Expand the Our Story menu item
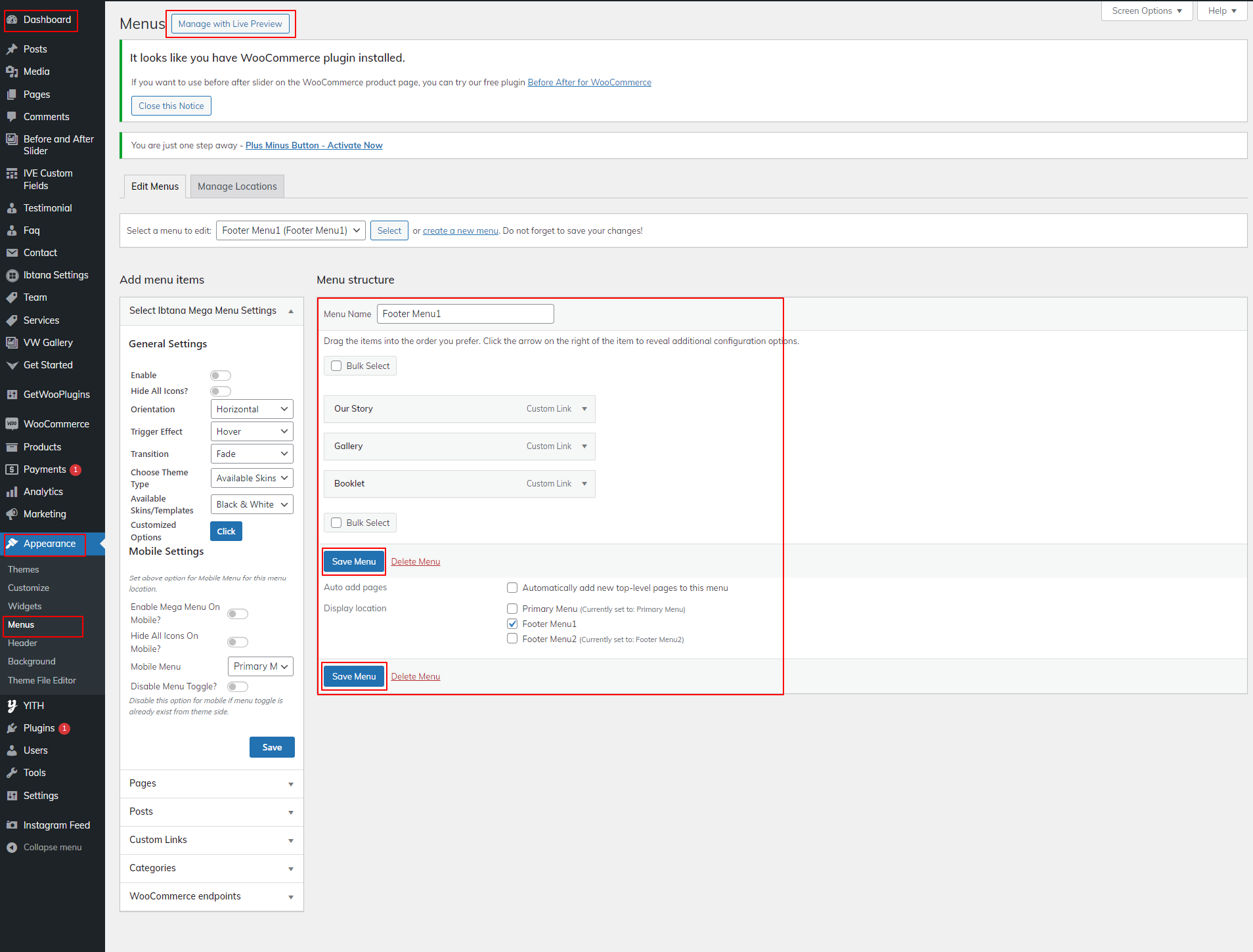The height and width of the screenshot is (952, 1253). [584, 409]
